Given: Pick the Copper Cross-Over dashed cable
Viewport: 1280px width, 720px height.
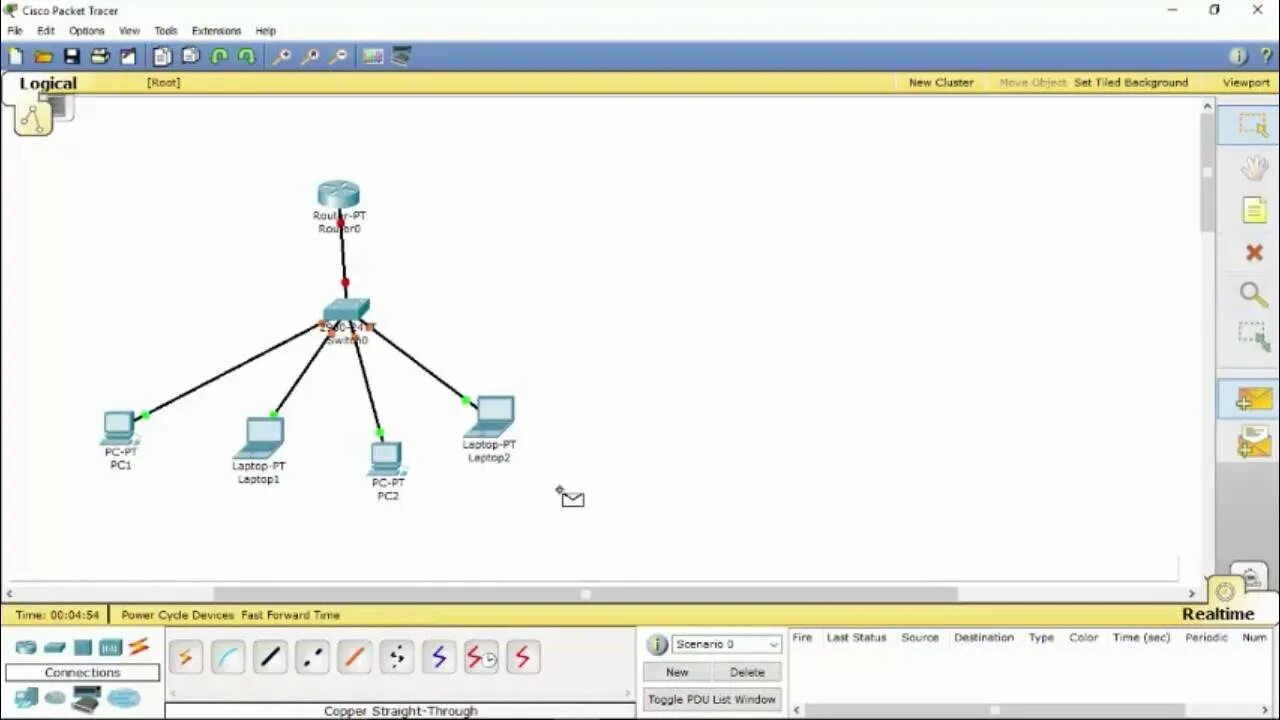Looking at the screenshot, I should click(312, 657).
